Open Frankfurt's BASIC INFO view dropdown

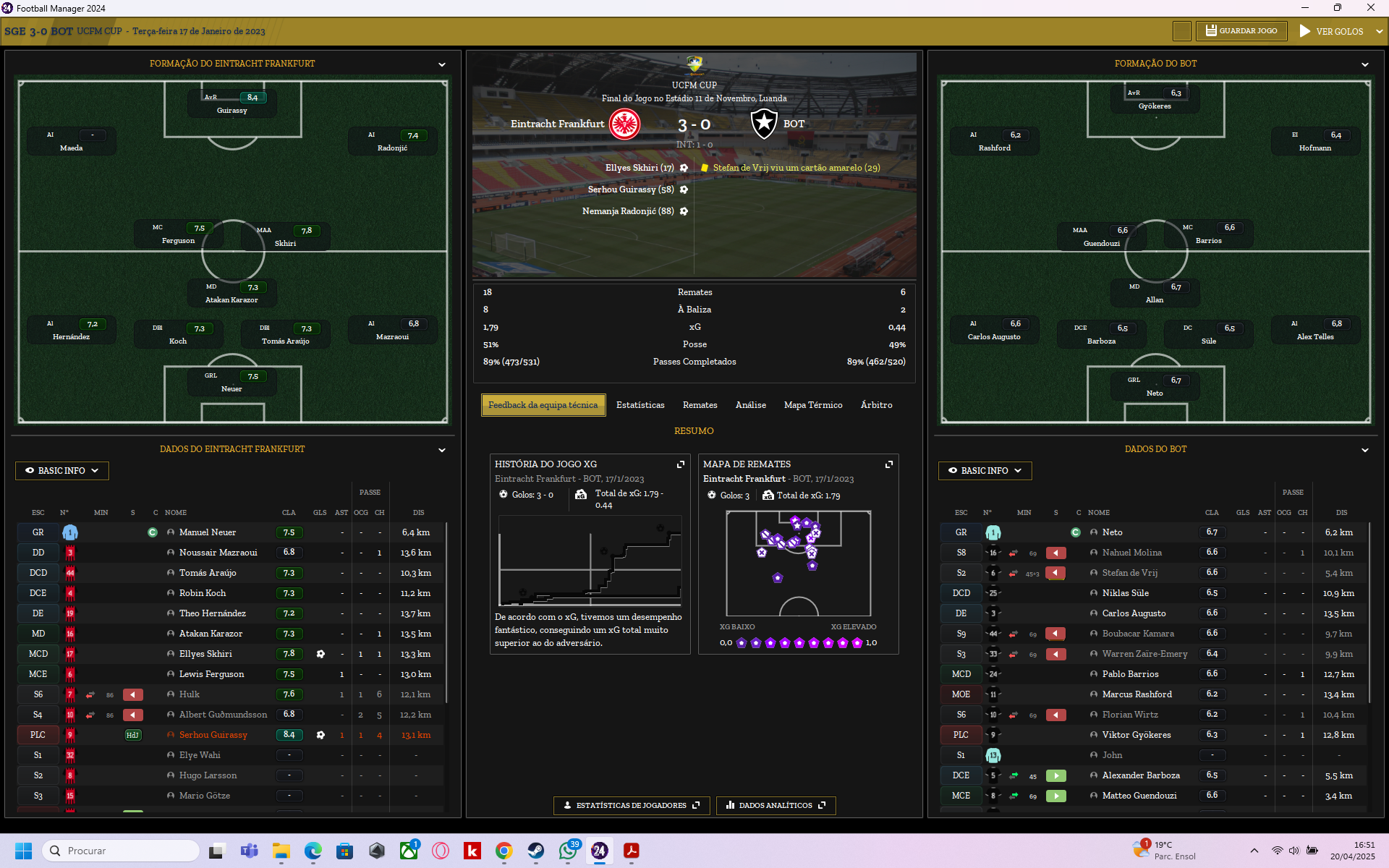tap(62, 471)
